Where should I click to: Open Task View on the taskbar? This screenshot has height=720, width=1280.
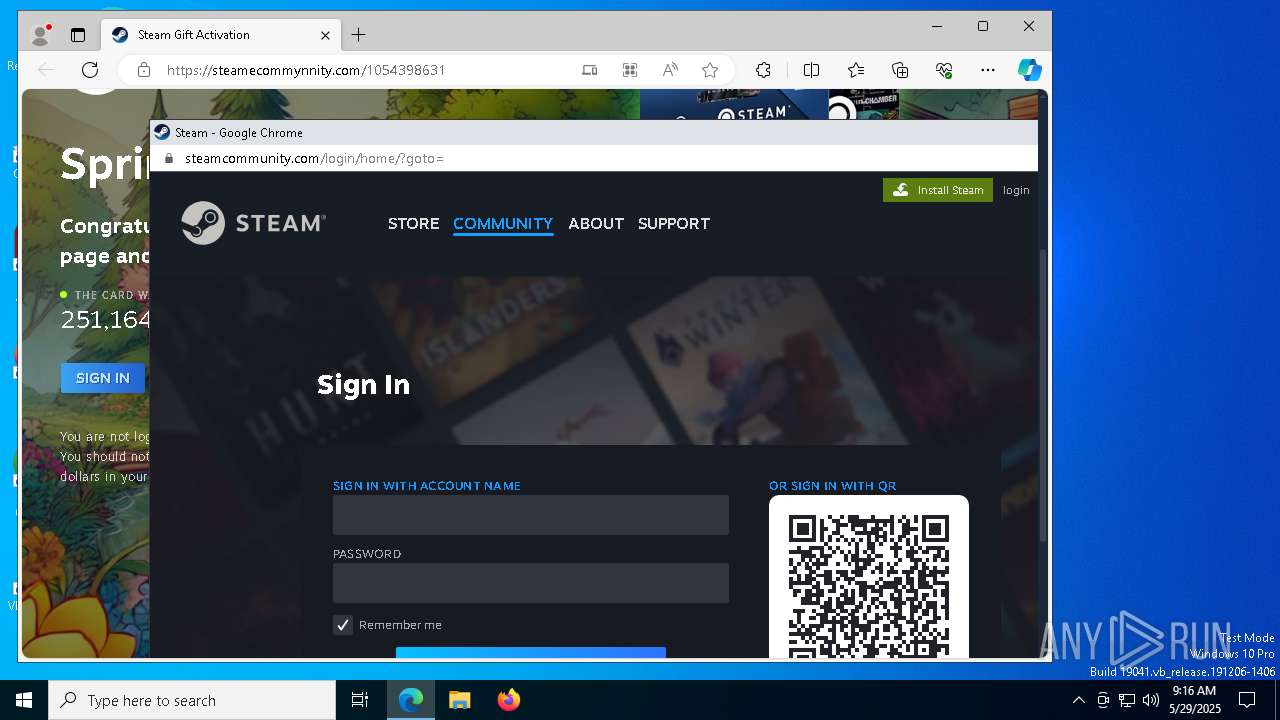[x=360, y=700]
